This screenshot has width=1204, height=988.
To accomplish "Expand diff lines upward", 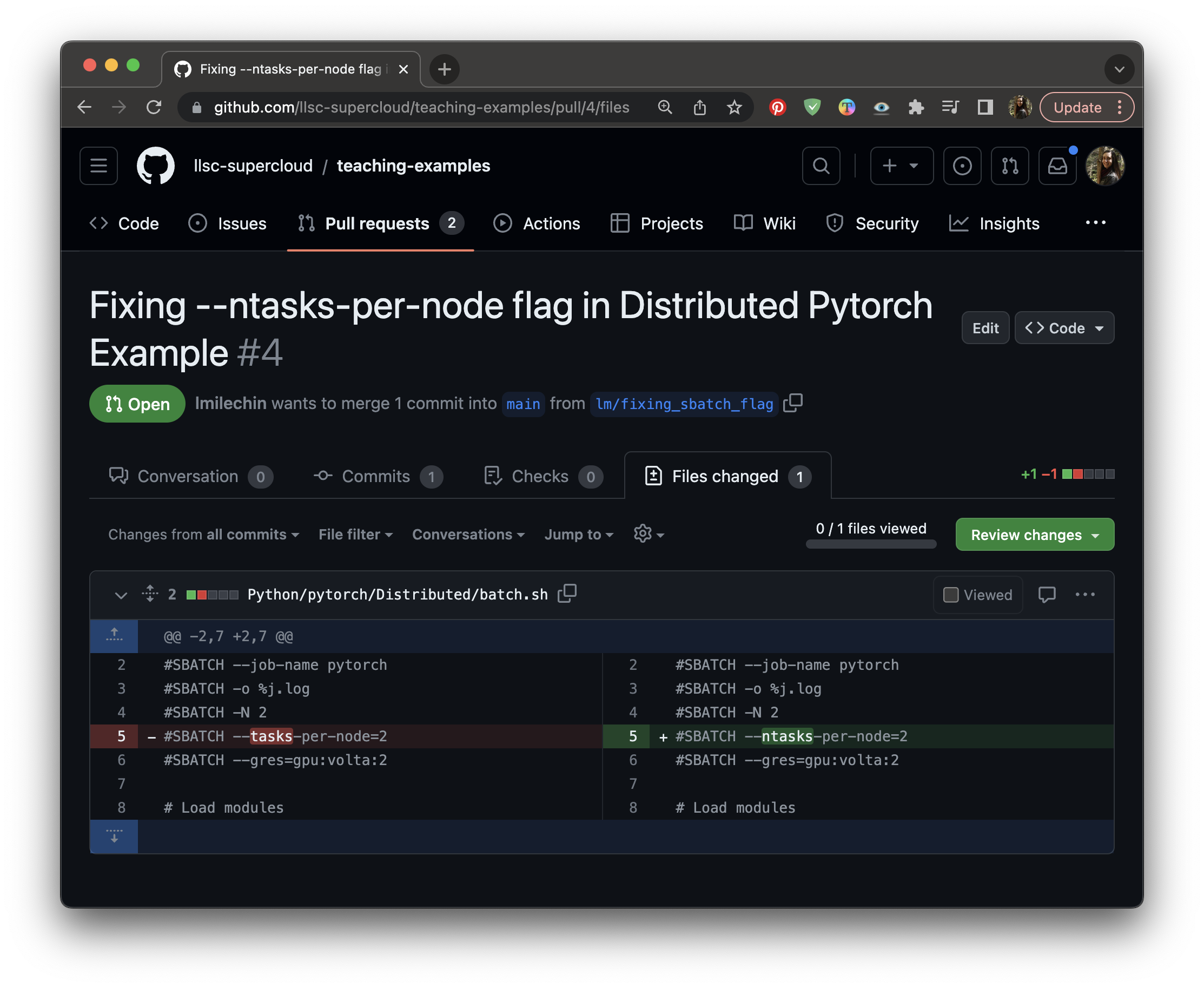I will [x=114, y=636].
